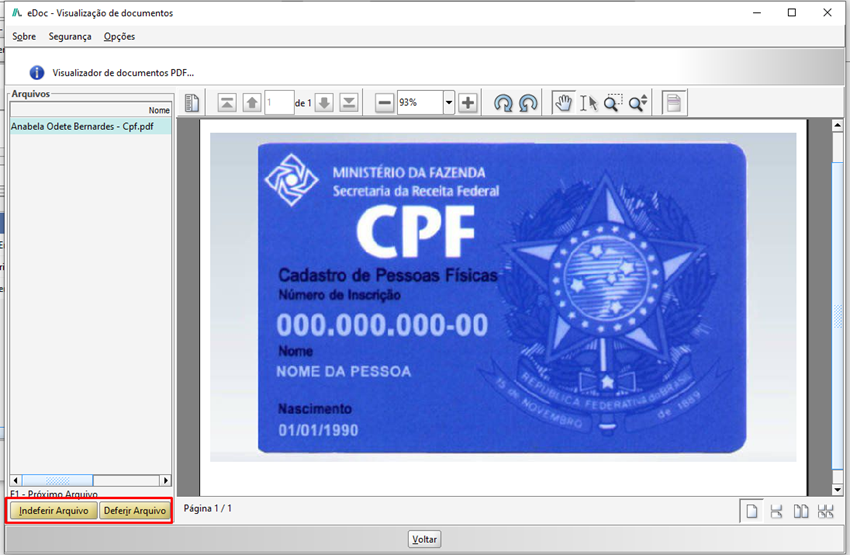Go to next page arrow
850x555 pixels.
324,102
